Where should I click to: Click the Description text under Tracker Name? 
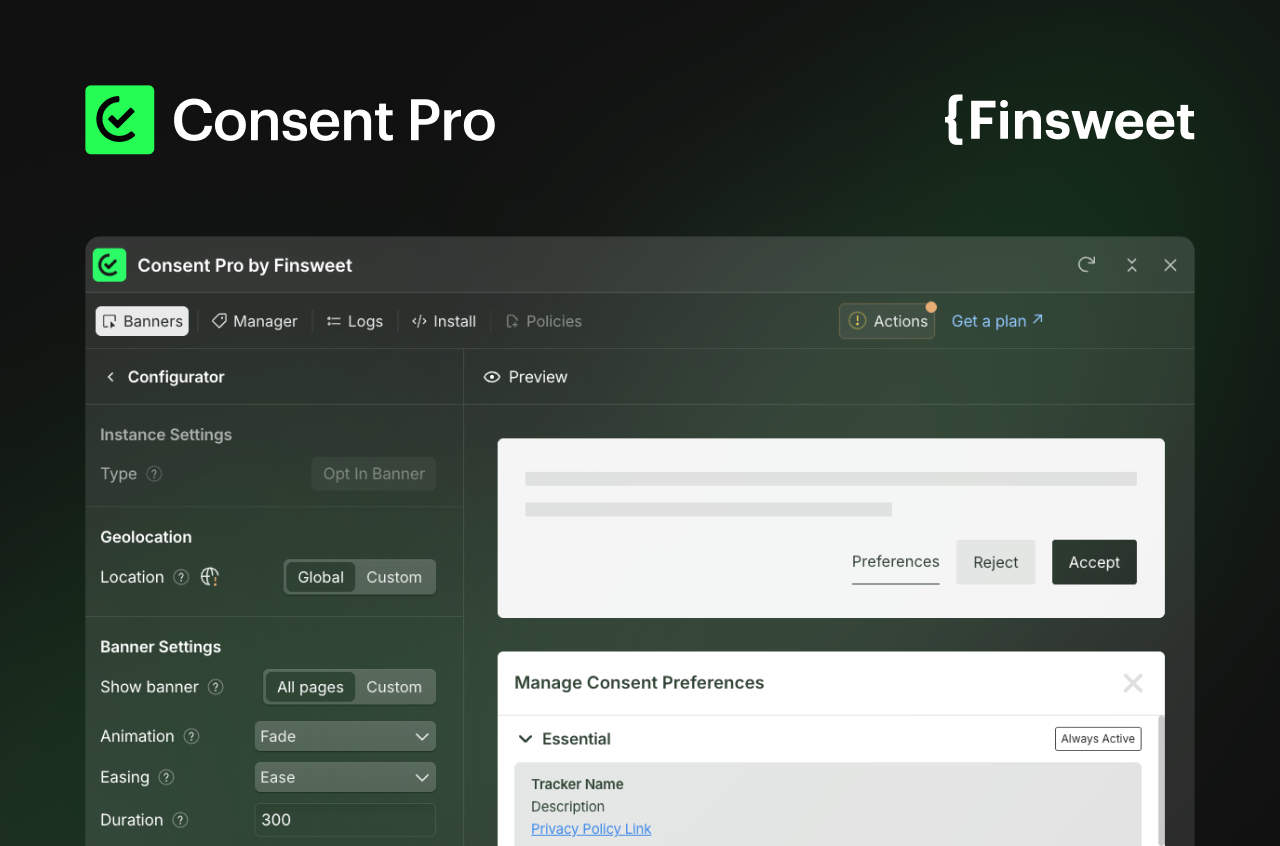568,807
